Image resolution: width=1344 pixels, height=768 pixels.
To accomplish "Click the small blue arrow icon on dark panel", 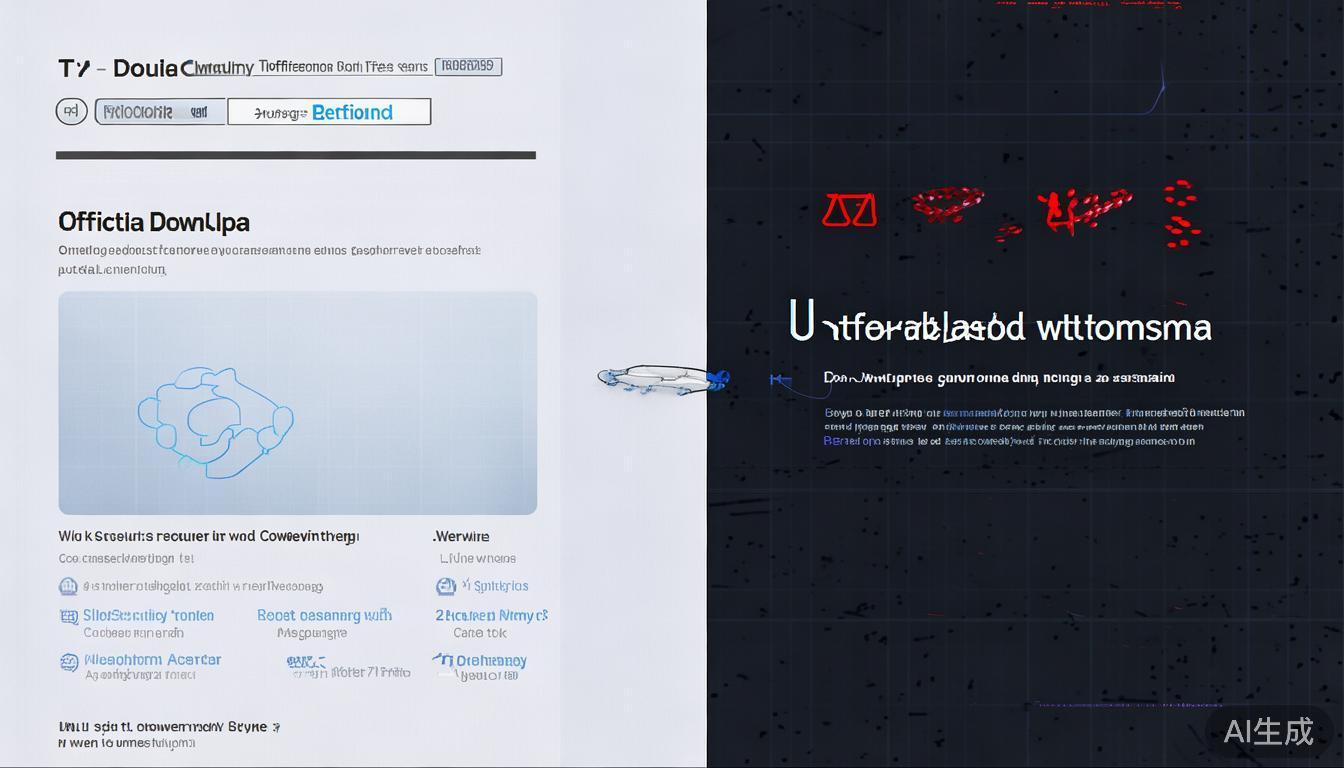I will 780,380.
